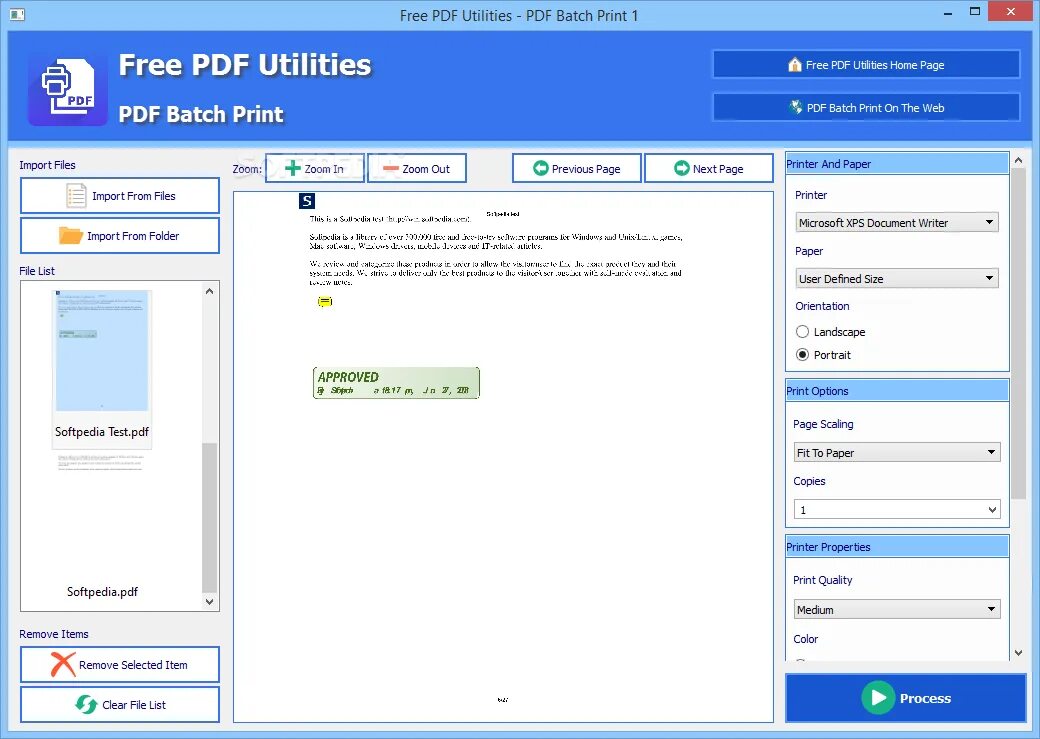Click the green left arrow Previous Page icon
Viewport: 1040px width, 739px height.
click(541, 168)
